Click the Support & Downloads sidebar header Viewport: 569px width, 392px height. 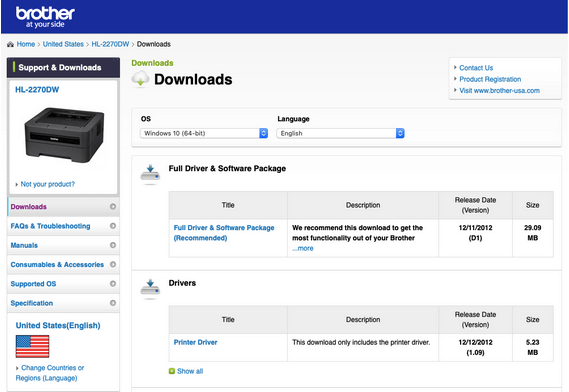point(63,68)
